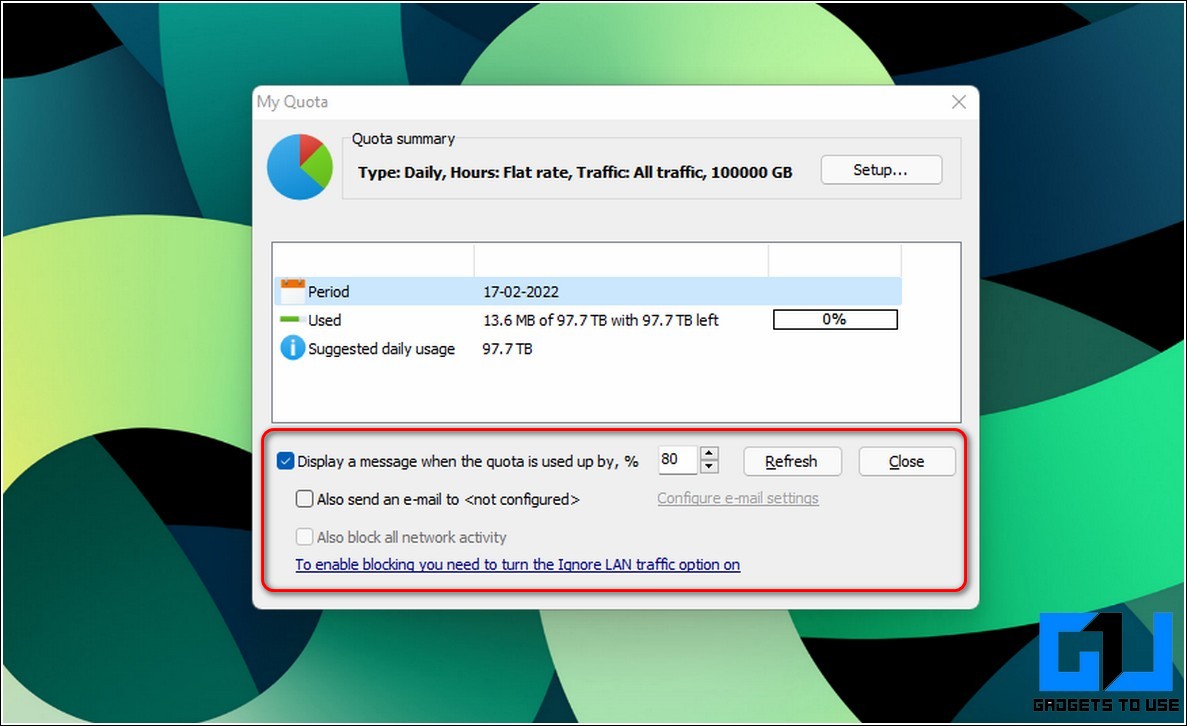Click the percentage field showing 80
The image size is (1187, 726).
pos(678,460)
